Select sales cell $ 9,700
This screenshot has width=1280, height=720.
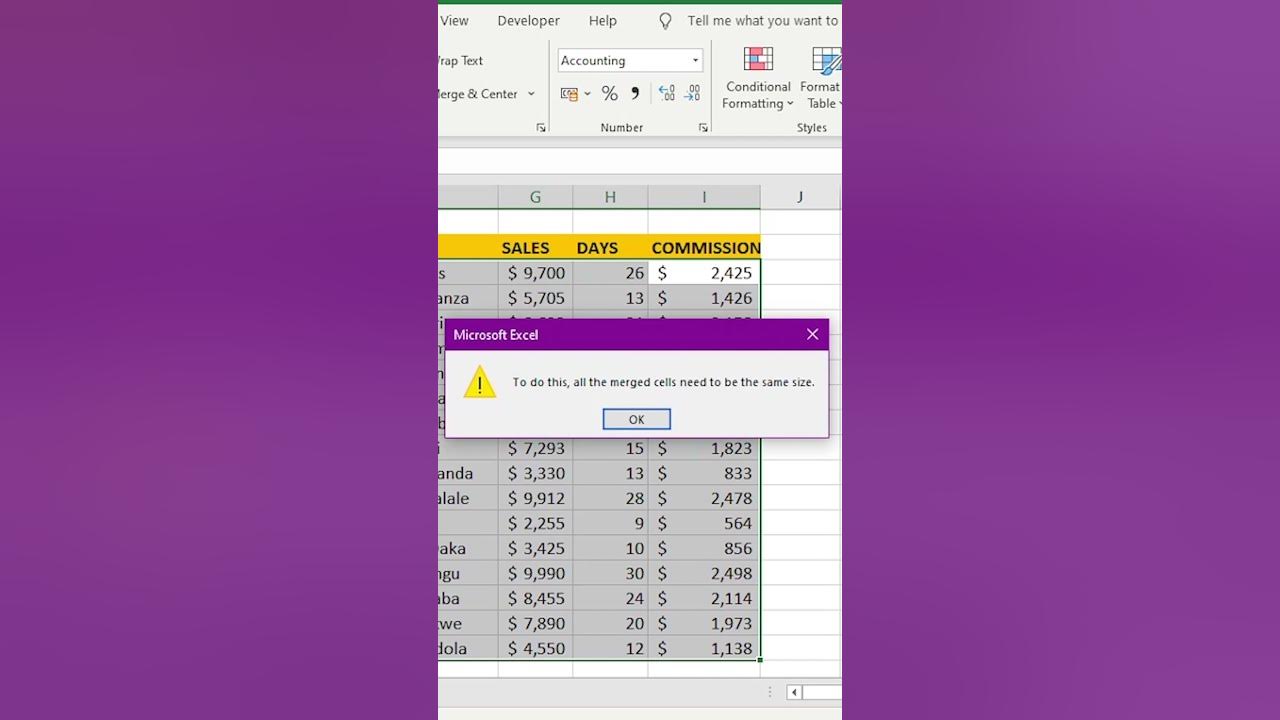pyautogui.click(x=535, y=273)
